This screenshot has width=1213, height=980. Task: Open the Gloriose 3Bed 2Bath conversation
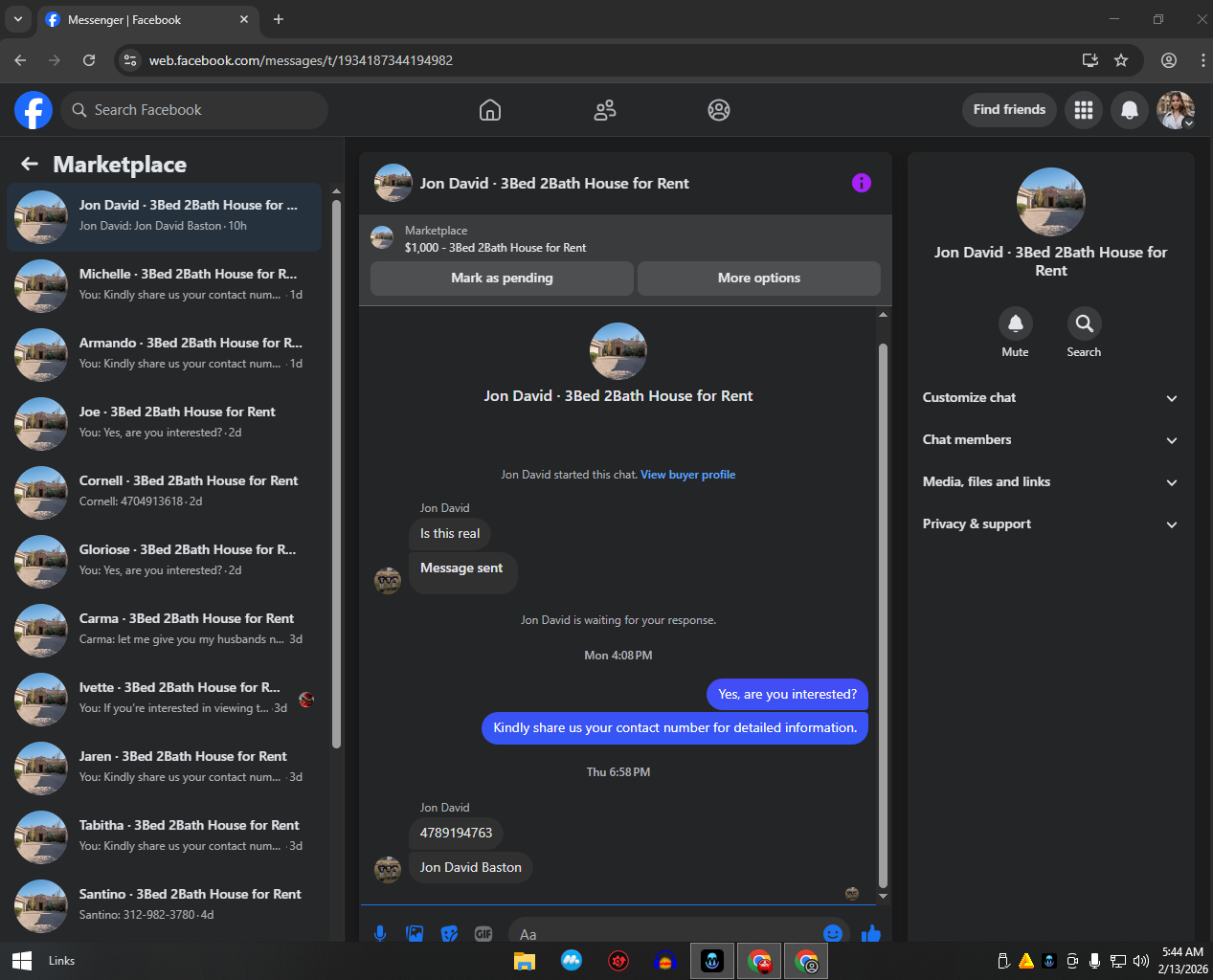tap(165, 561)
